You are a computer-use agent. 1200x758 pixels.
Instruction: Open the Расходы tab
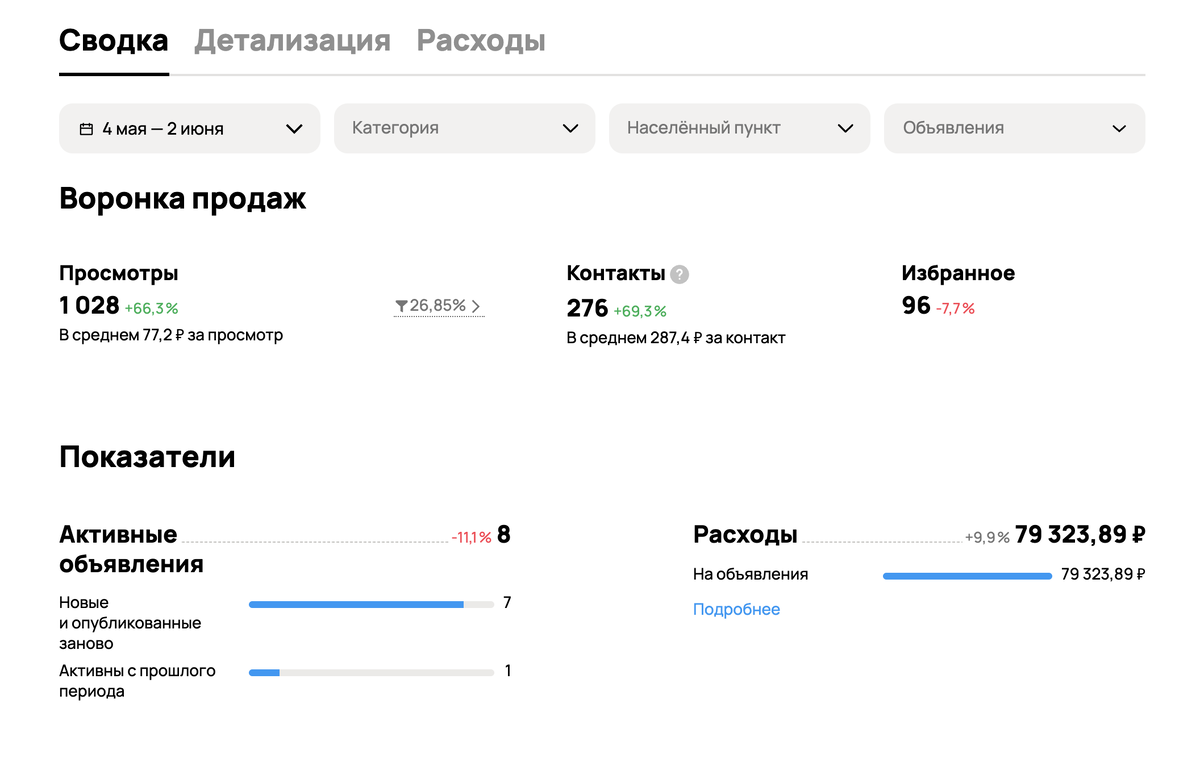point(481,41)
